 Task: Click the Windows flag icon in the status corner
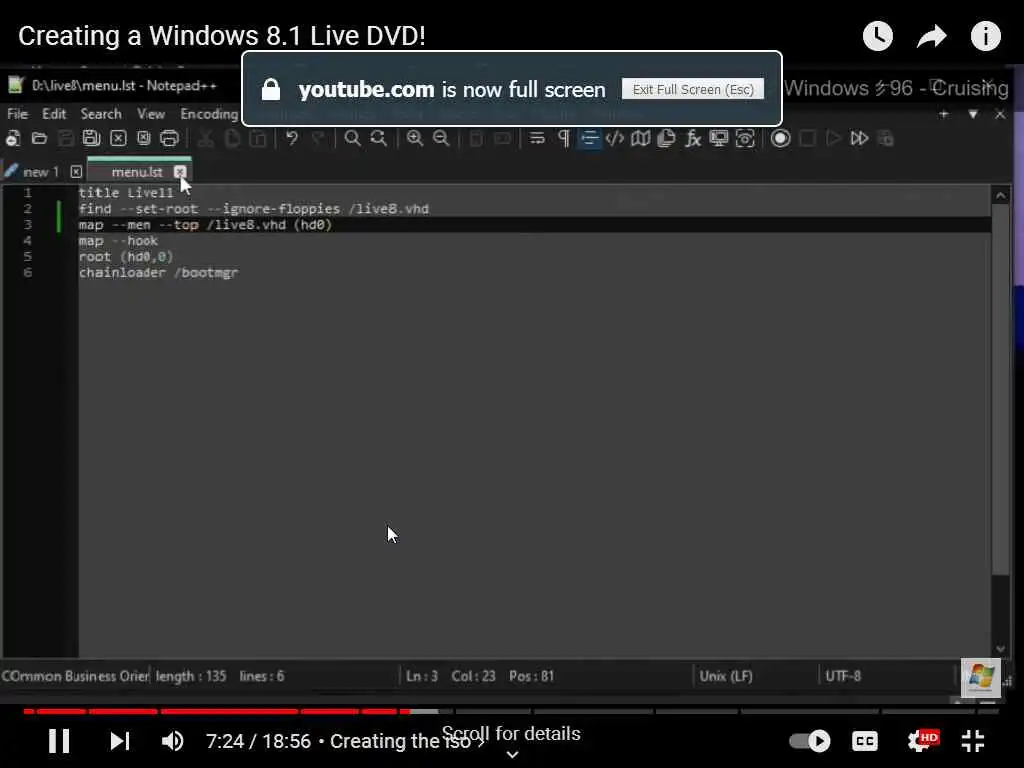tap(981, 677)
